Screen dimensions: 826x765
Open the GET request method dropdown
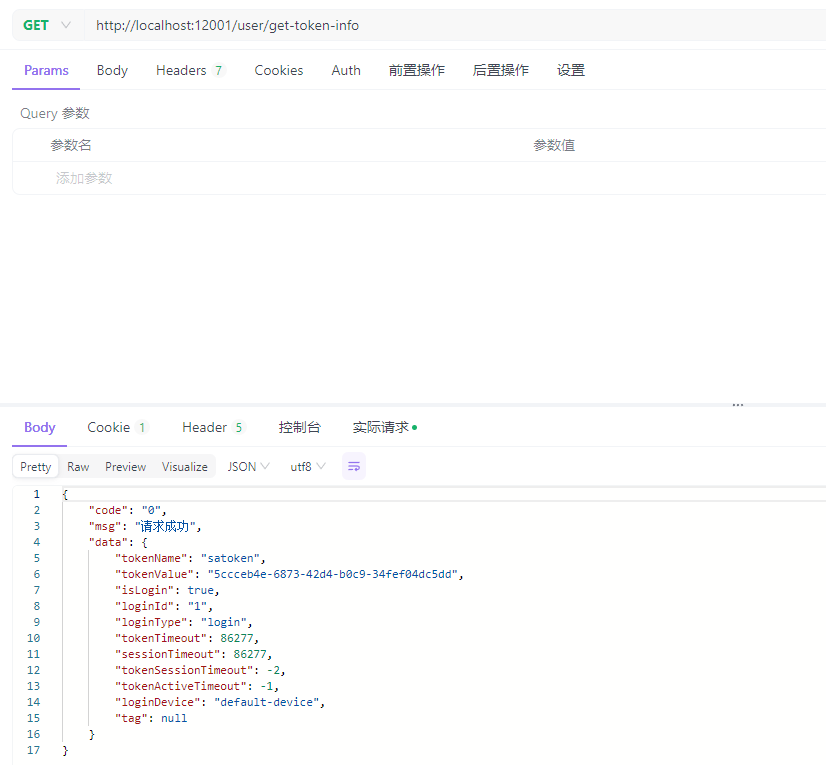pyautogui.click(x=47, y=25)
